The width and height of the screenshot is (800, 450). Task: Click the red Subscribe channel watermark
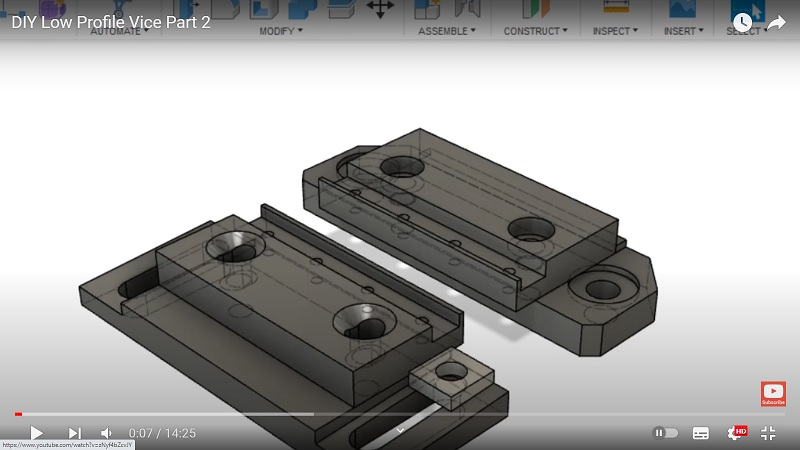tap(773, 394)
